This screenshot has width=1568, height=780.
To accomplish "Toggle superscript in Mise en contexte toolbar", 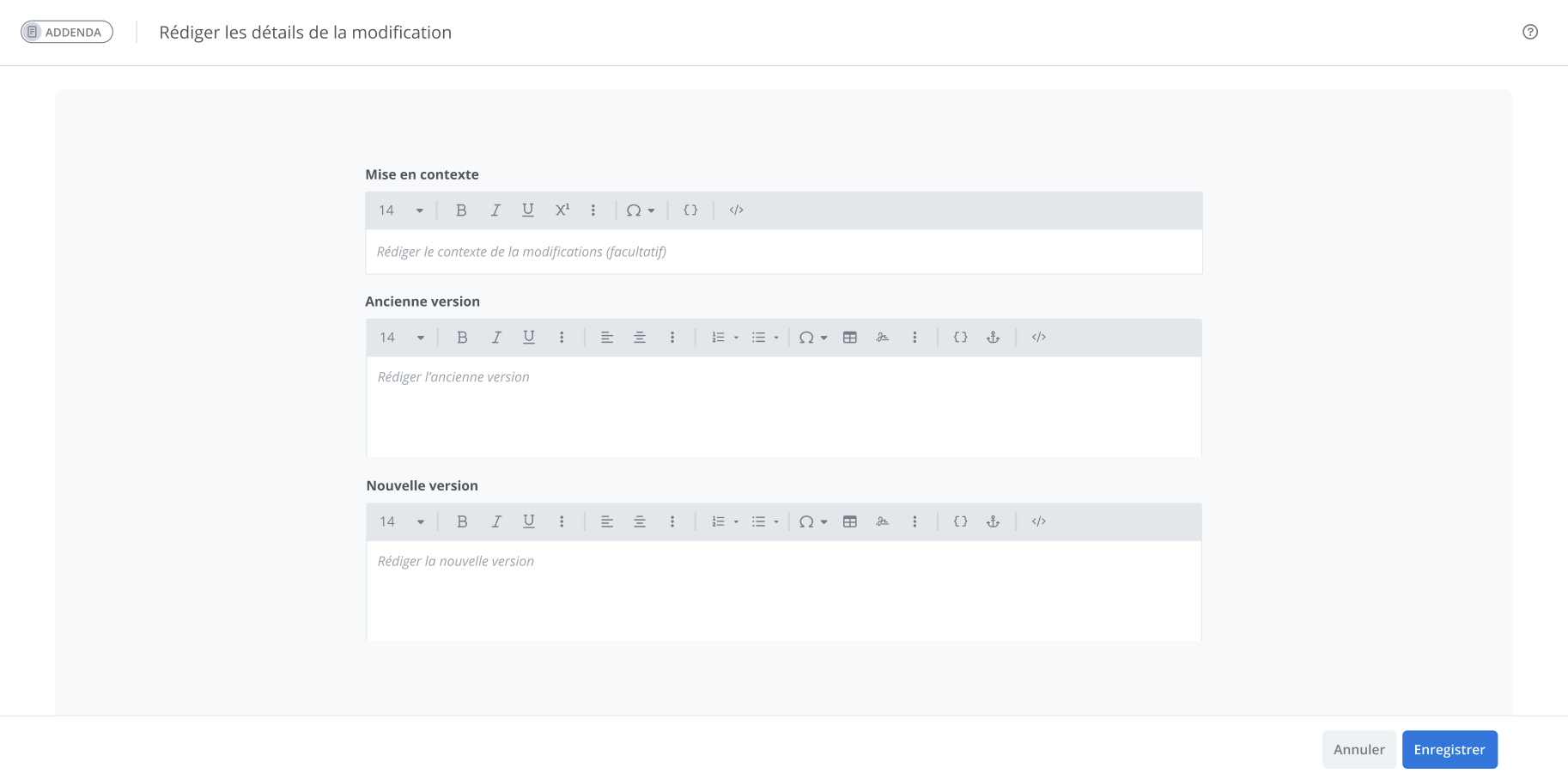I will [x=562, y=210].
